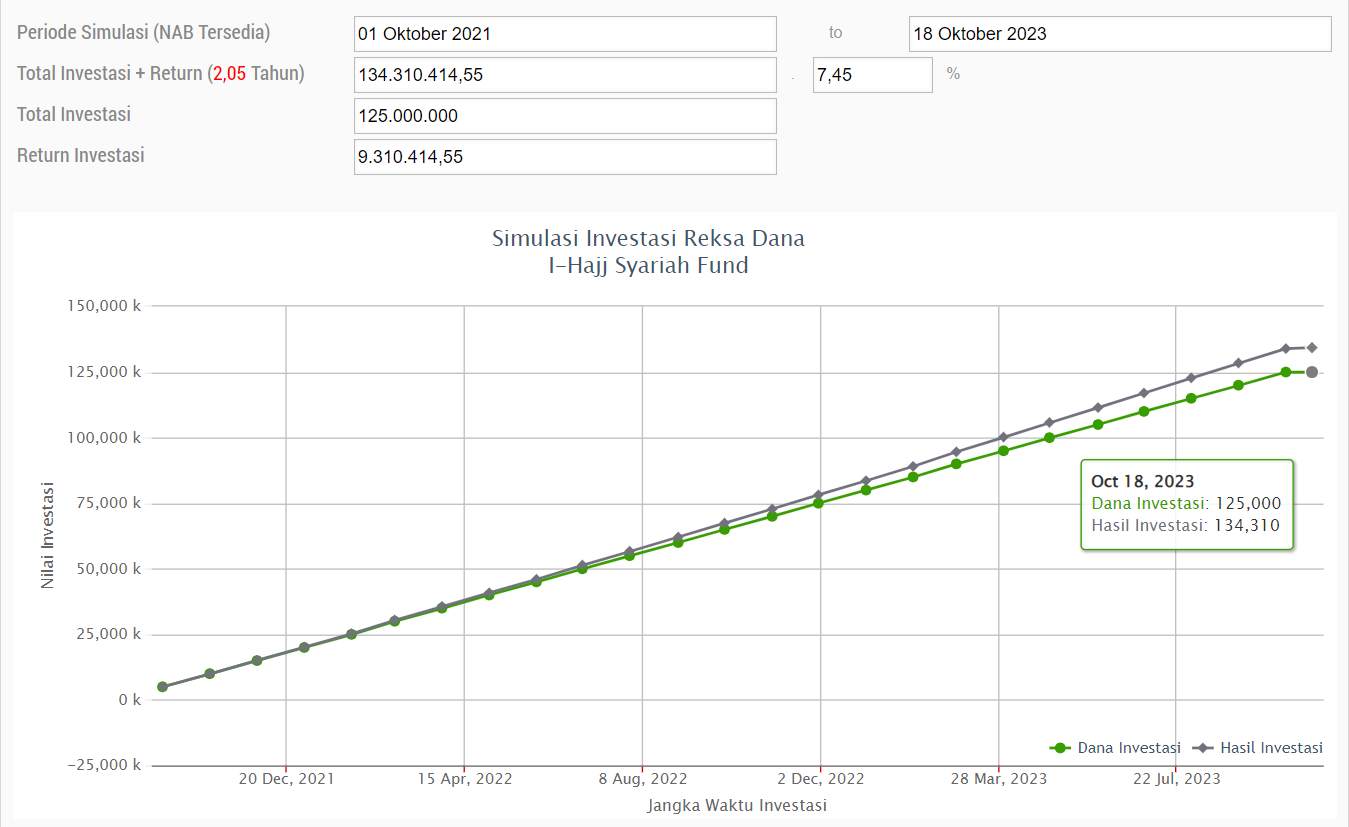Image resolution: width=1349 pixels, height=827 pixels.
Task: Click the Total Investasi field 125.000.000
Action: point(565,116)
